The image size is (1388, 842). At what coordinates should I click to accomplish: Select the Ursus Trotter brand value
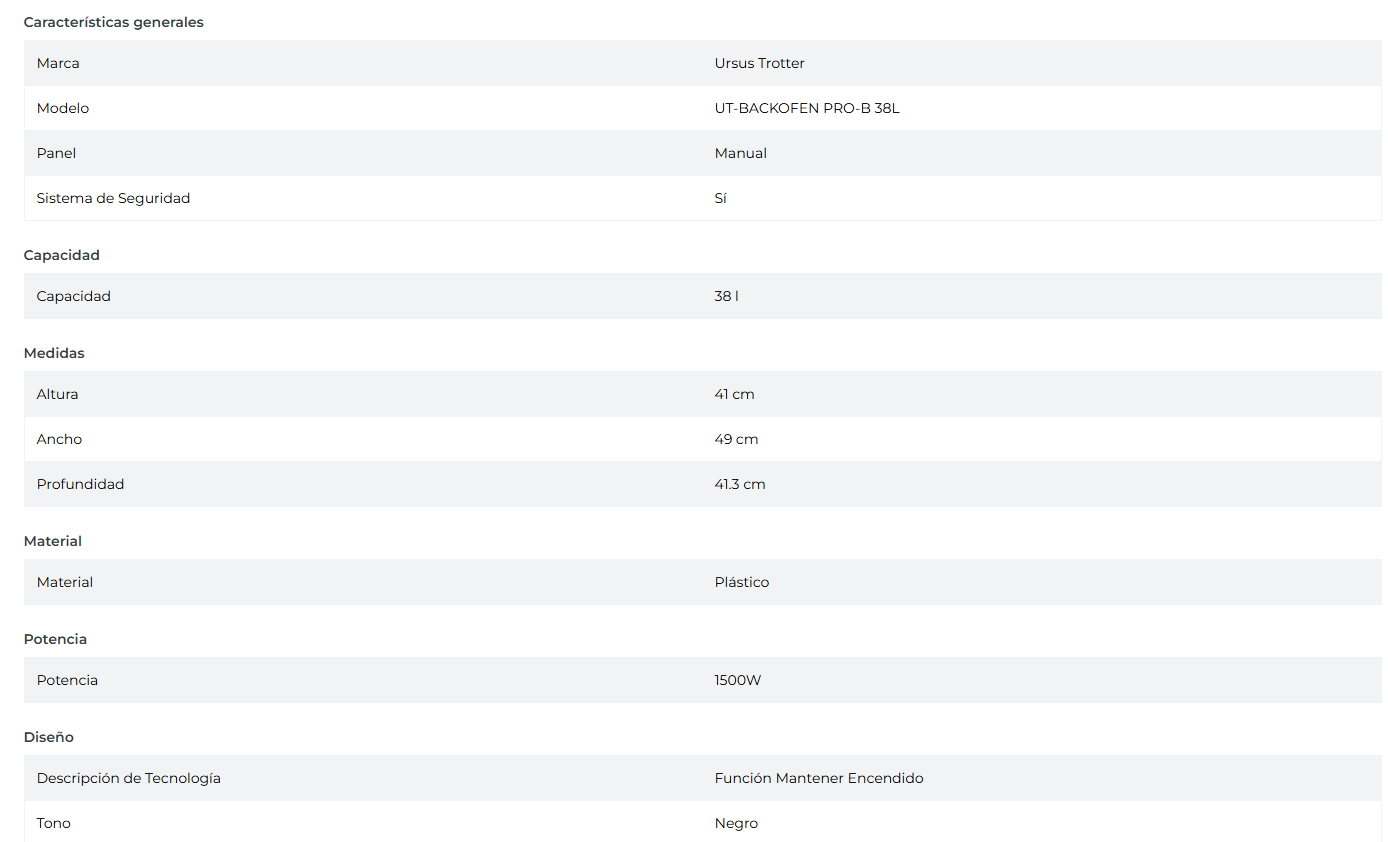759,63
